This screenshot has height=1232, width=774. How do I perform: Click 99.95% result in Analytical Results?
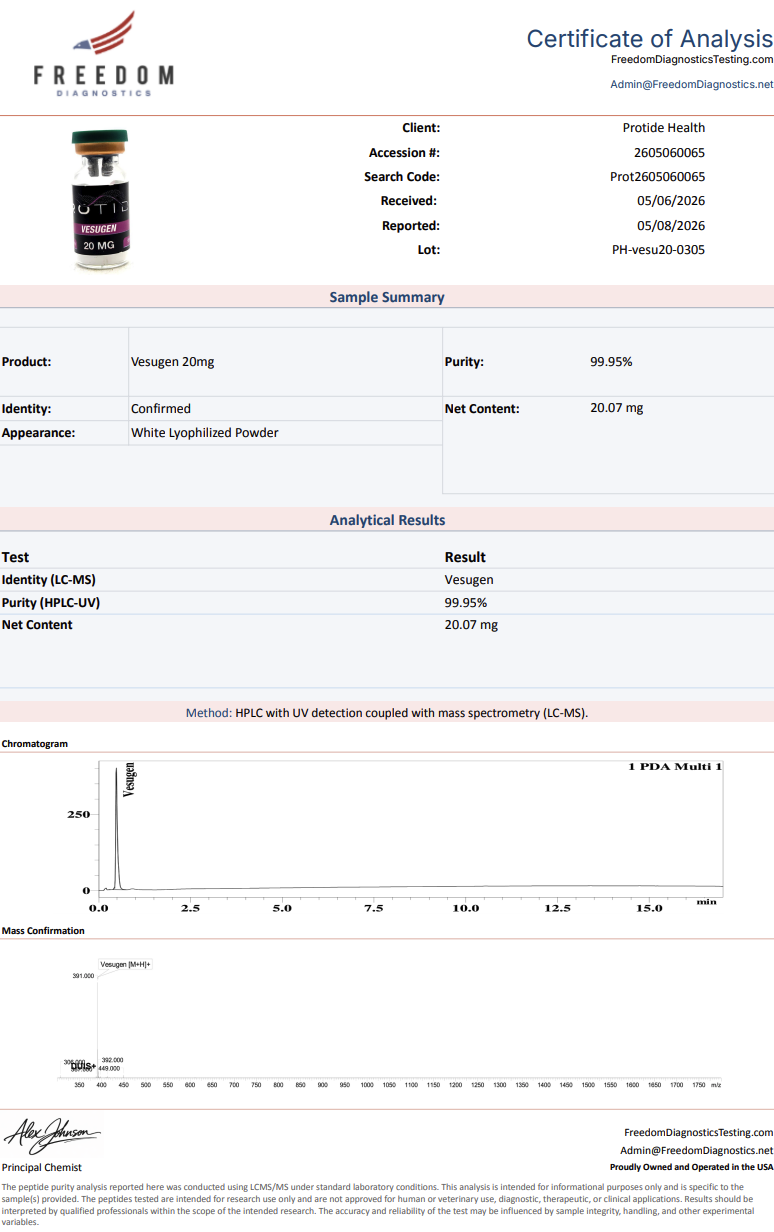pyautogui.click(x=466, y=603)
